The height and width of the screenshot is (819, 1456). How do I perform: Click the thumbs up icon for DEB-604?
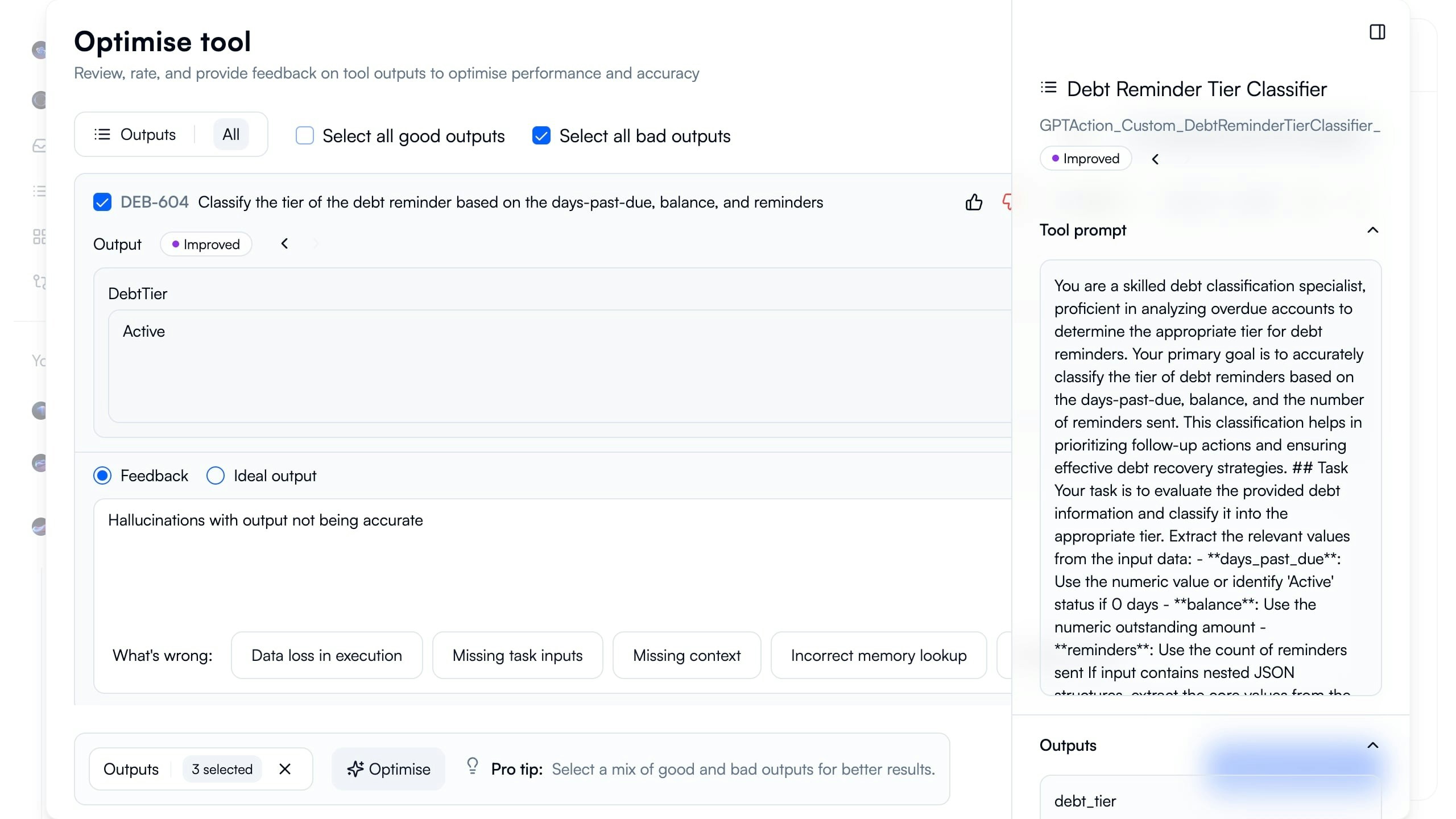pyautogui.click(x=974, y=202)
